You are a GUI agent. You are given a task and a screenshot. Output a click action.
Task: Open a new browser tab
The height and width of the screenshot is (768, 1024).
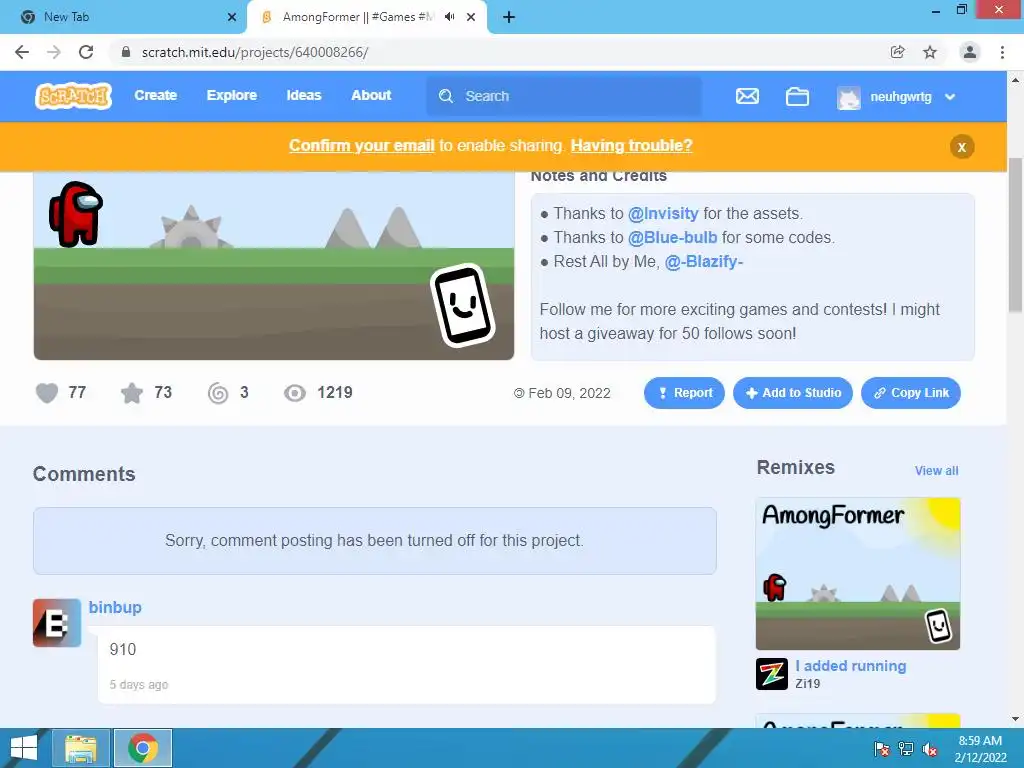click(x=509, y=18)
